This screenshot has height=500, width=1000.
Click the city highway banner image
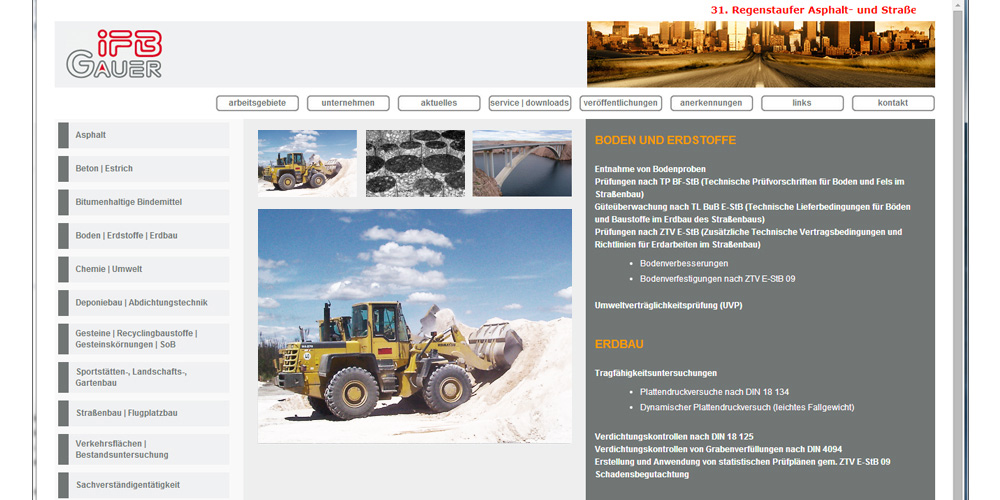click(x=760, y=54)
